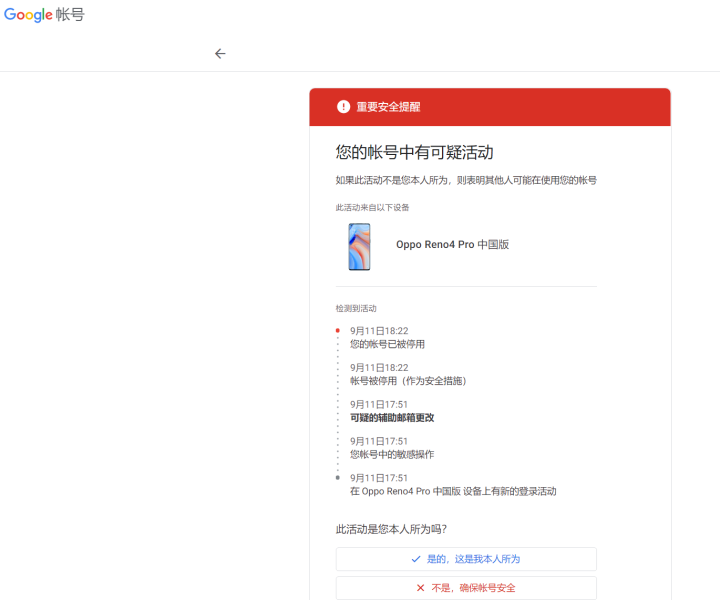Viewport: 720px width, 600px height.
Task: Select the 帐号被停用（作为安全措施）entry
Action: pyautogui.click(x=408, y=374)
